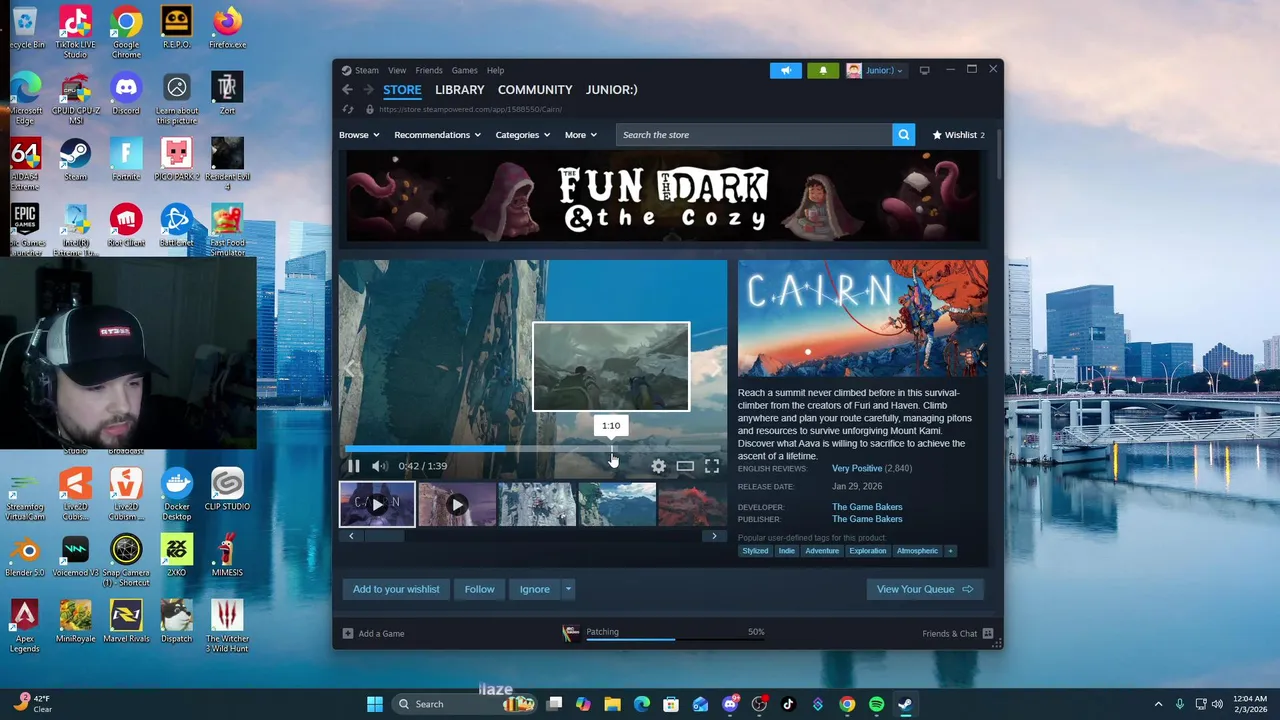This screenshot has height=720, width=1280.
Task: Follow the Cairn game
Action: point(479,589)
